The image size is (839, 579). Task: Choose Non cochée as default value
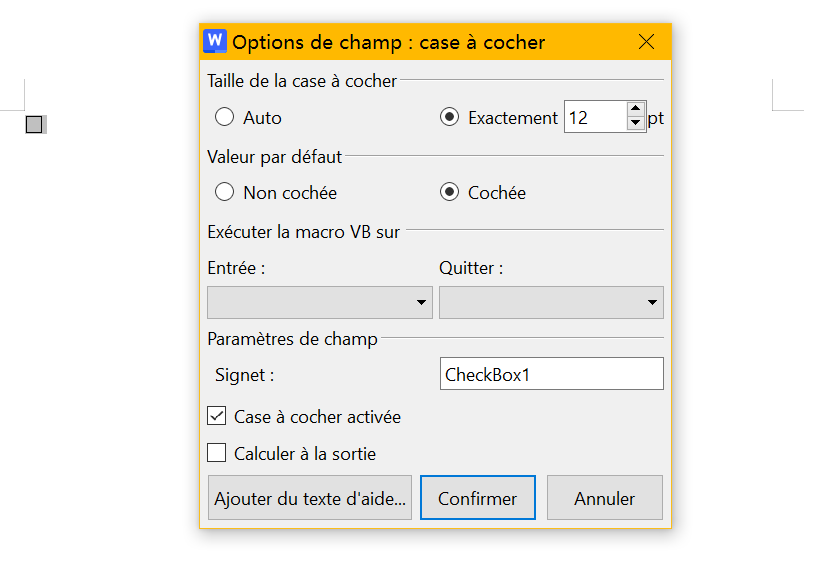point(224,192)
